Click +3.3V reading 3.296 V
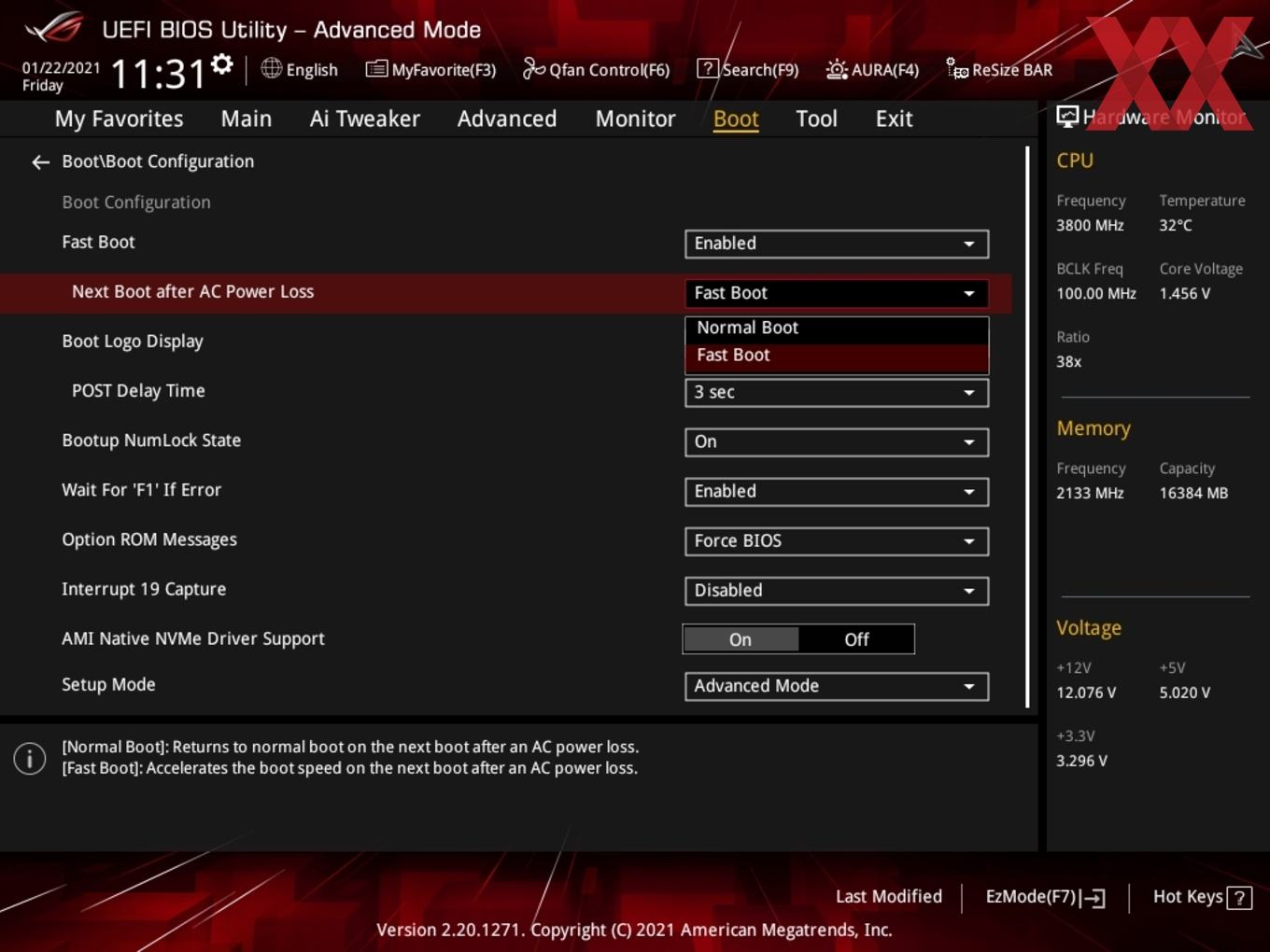 click(x=1081, y=761)
